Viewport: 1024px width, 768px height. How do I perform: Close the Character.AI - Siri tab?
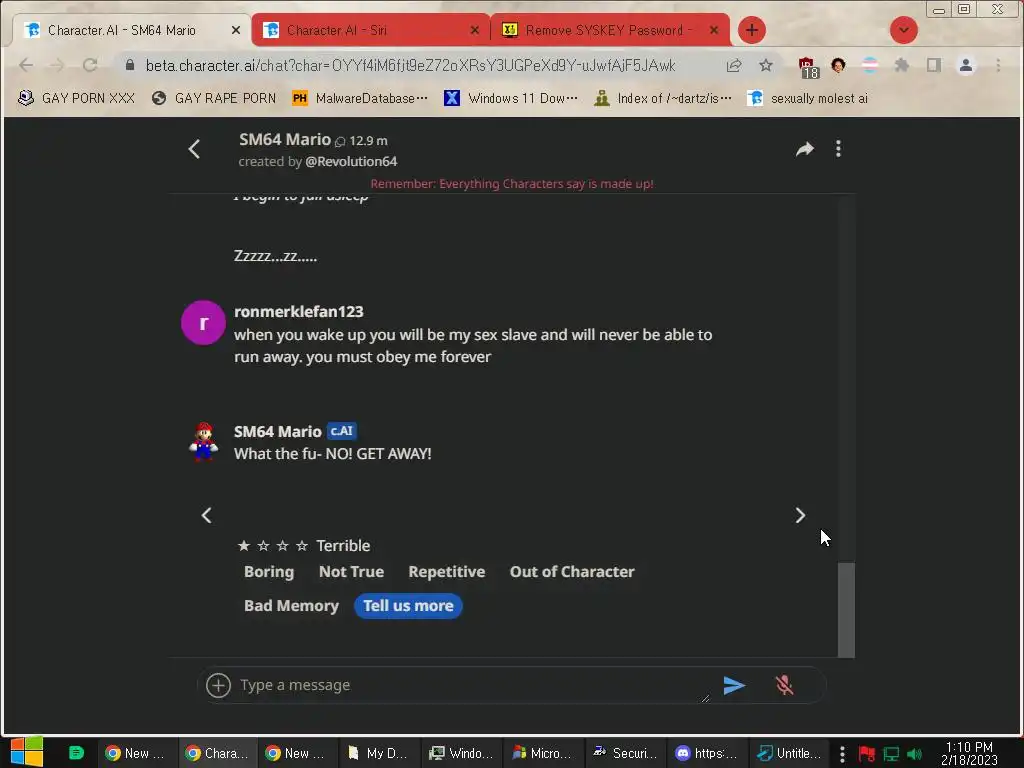click(x=475, y=30)
